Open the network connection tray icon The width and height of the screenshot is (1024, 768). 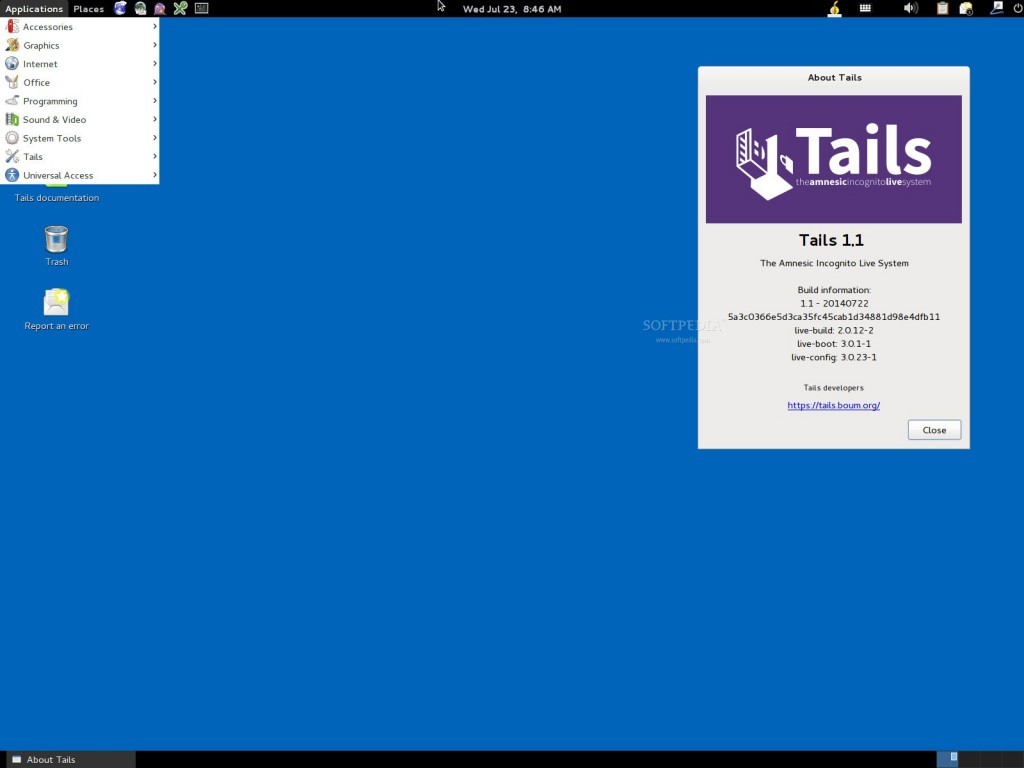(996, 9)
